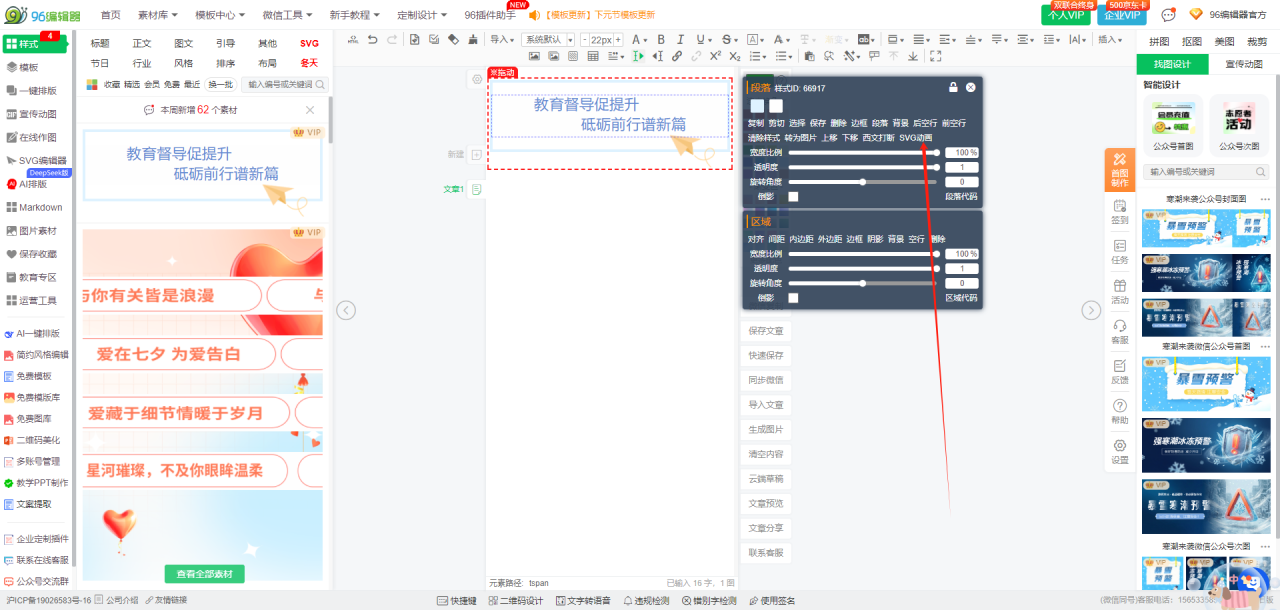Click the 段落 透明度 slider handle

click(937, 167)
